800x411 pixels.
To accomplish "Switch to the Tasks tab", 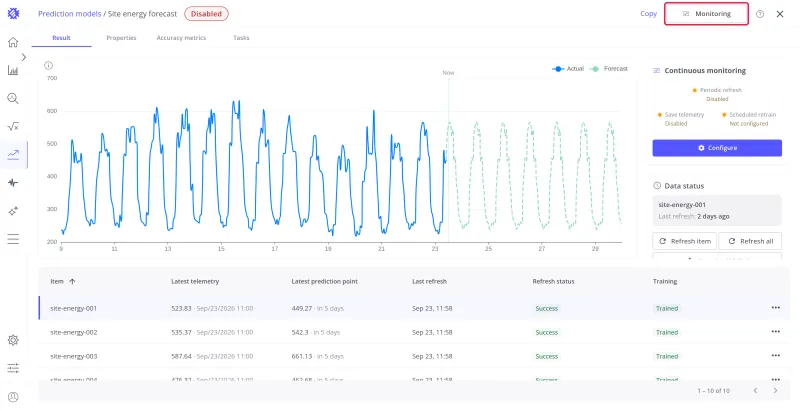I will [241, 38].
